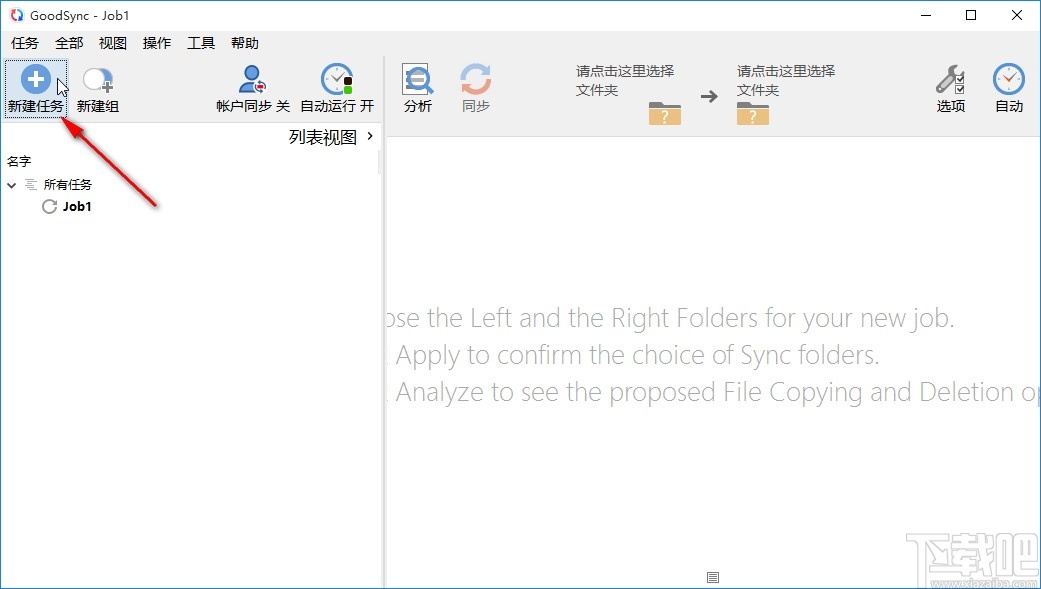Open Options (选项) wrench icon

point(950,79)
